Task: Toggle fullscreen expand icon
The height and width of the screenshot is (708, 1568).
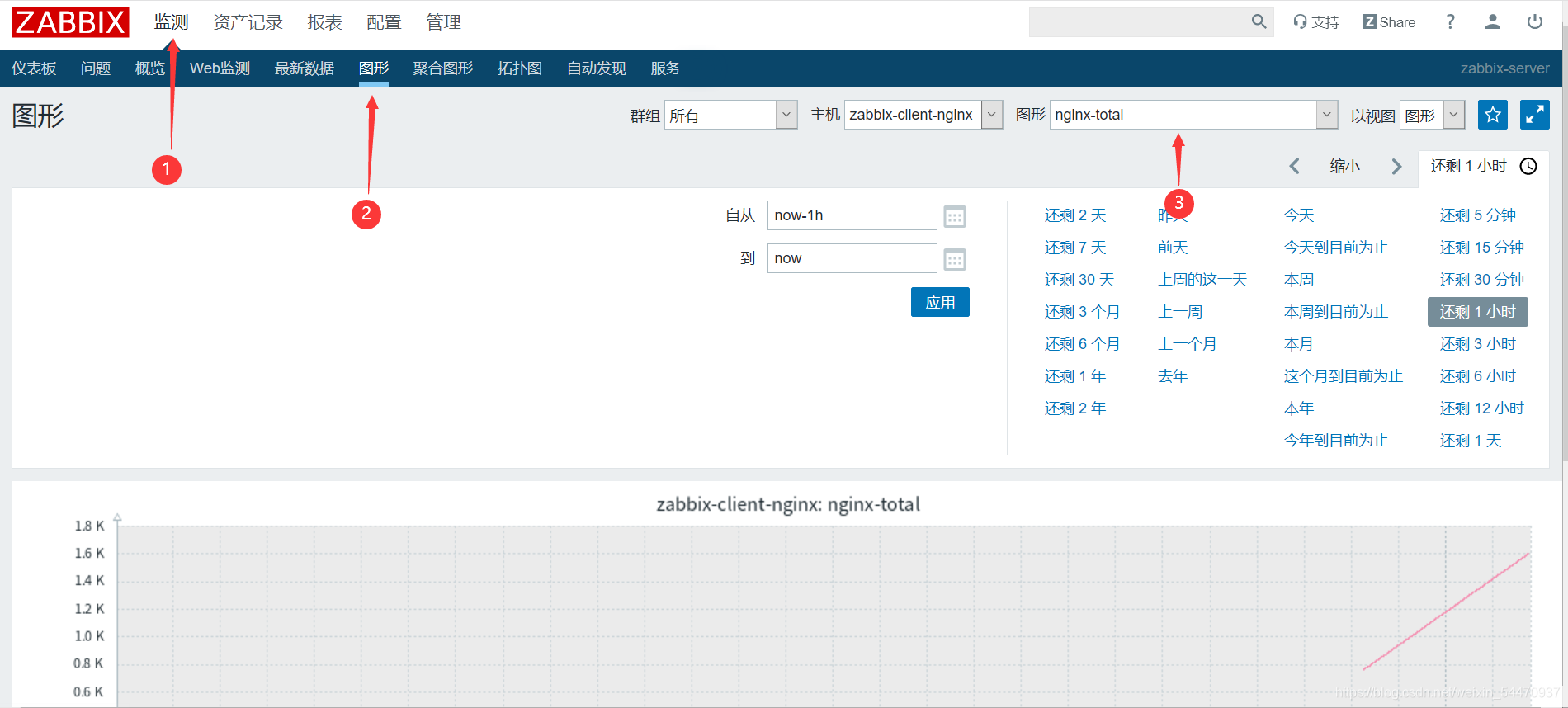Action: (x=1535, y=115)
